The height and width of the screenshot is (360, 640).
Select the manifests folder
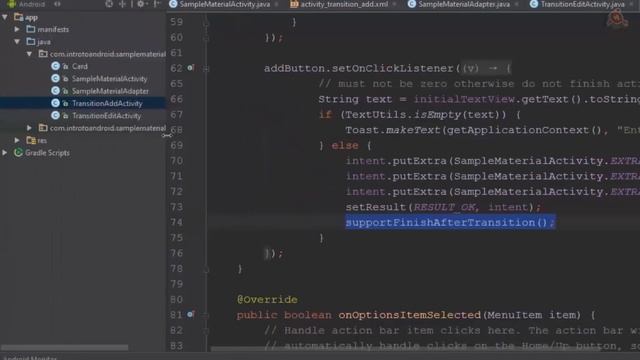click(x=53, y=29)
